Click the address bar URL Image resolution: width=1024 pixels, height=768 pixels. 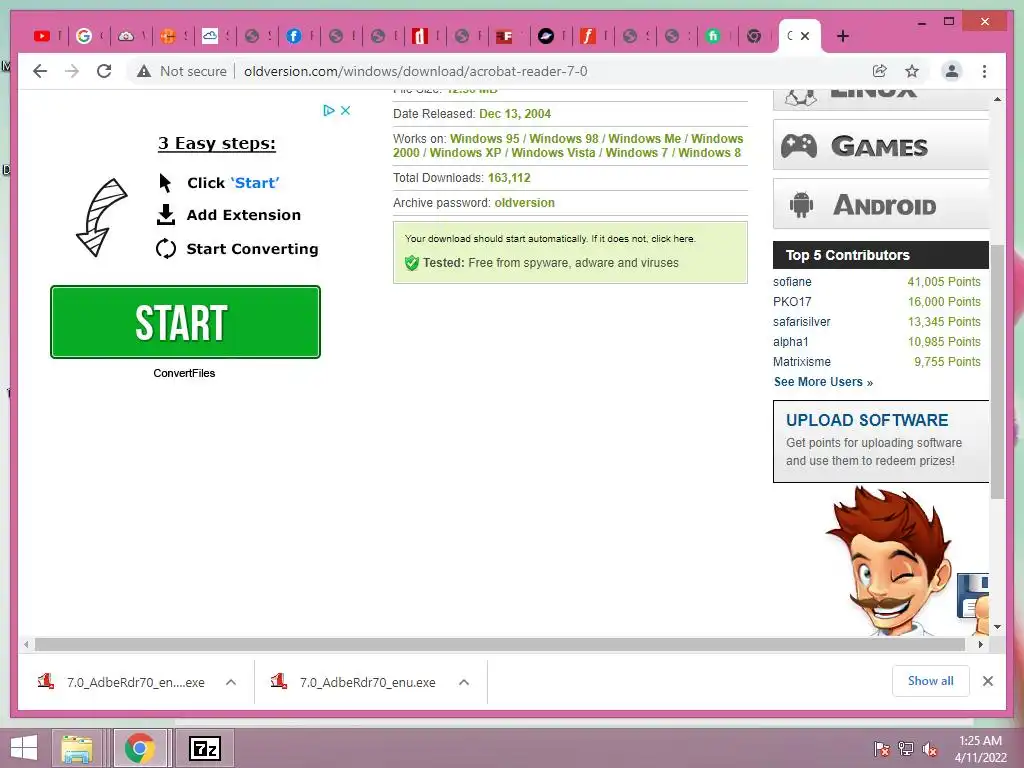[415, 71]
